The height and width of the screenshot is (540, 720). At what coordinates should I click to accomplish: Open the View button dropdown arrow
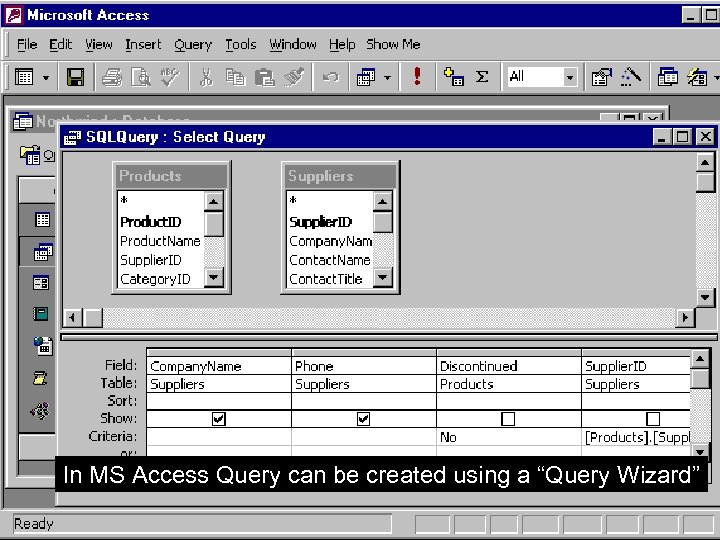pos(45,78)
